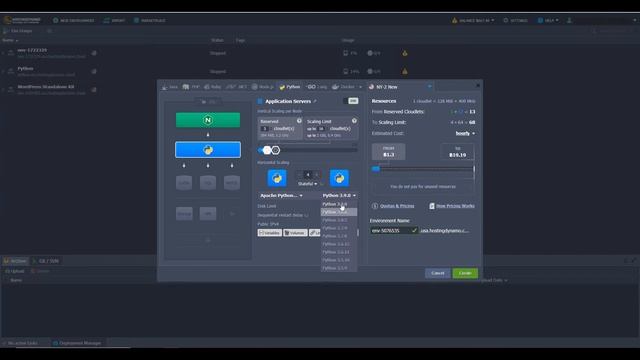Toggle the Application Servers ON switch
This screenshot has height=360, width=640.
pos(351,101)
